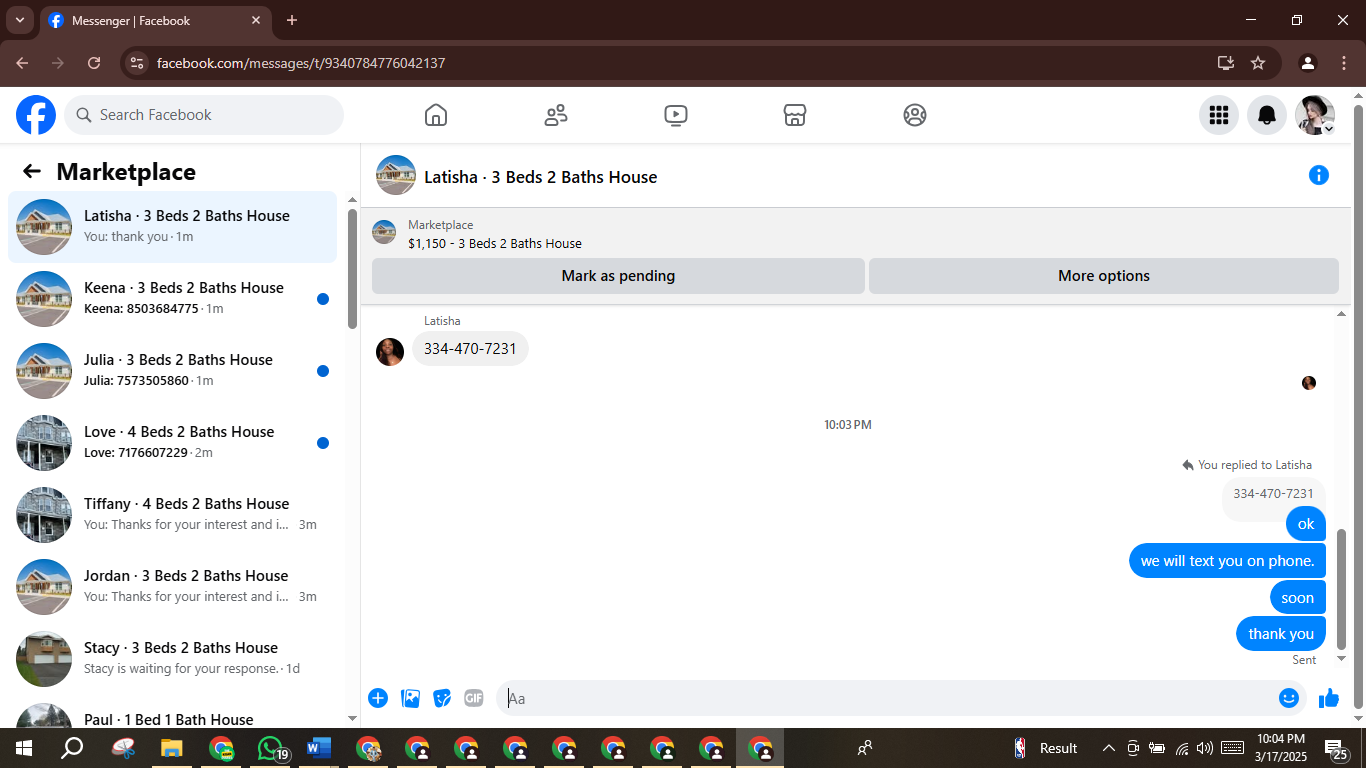Bookmark this page with the star icon
This screenshot has width=1366, height=768.
(x=1258, y=63)
